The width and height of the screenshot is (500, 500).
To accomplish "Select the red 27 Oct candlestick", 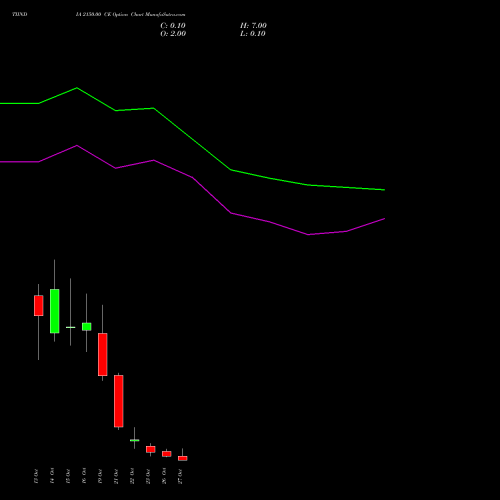I will (x=183, y=458).
